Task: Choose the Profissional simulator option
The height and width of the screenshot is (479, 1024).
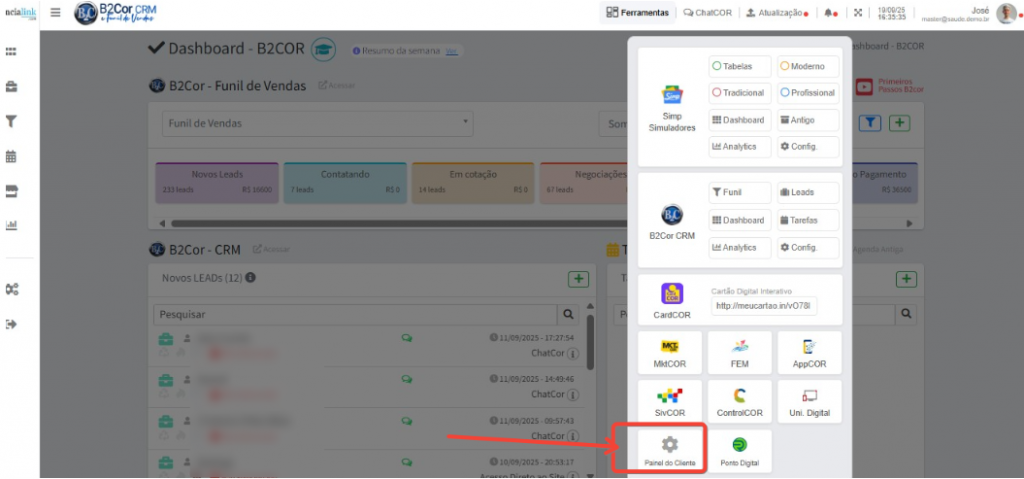Action: pyautogui.click(x=808, y=93)
